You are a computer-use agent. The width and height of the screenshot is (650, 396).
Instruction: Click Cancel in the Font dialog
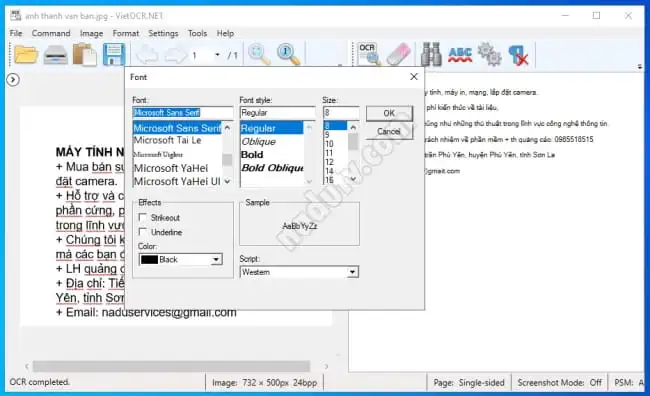[389, 131]
